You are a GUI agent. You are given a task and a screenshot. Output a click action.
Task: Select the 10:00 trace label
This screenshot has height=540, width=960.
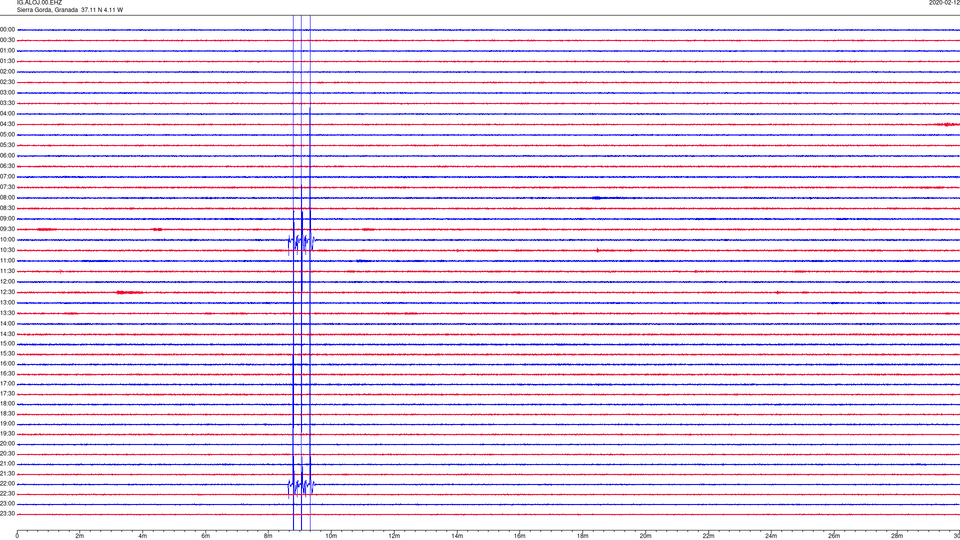point(7,239)
